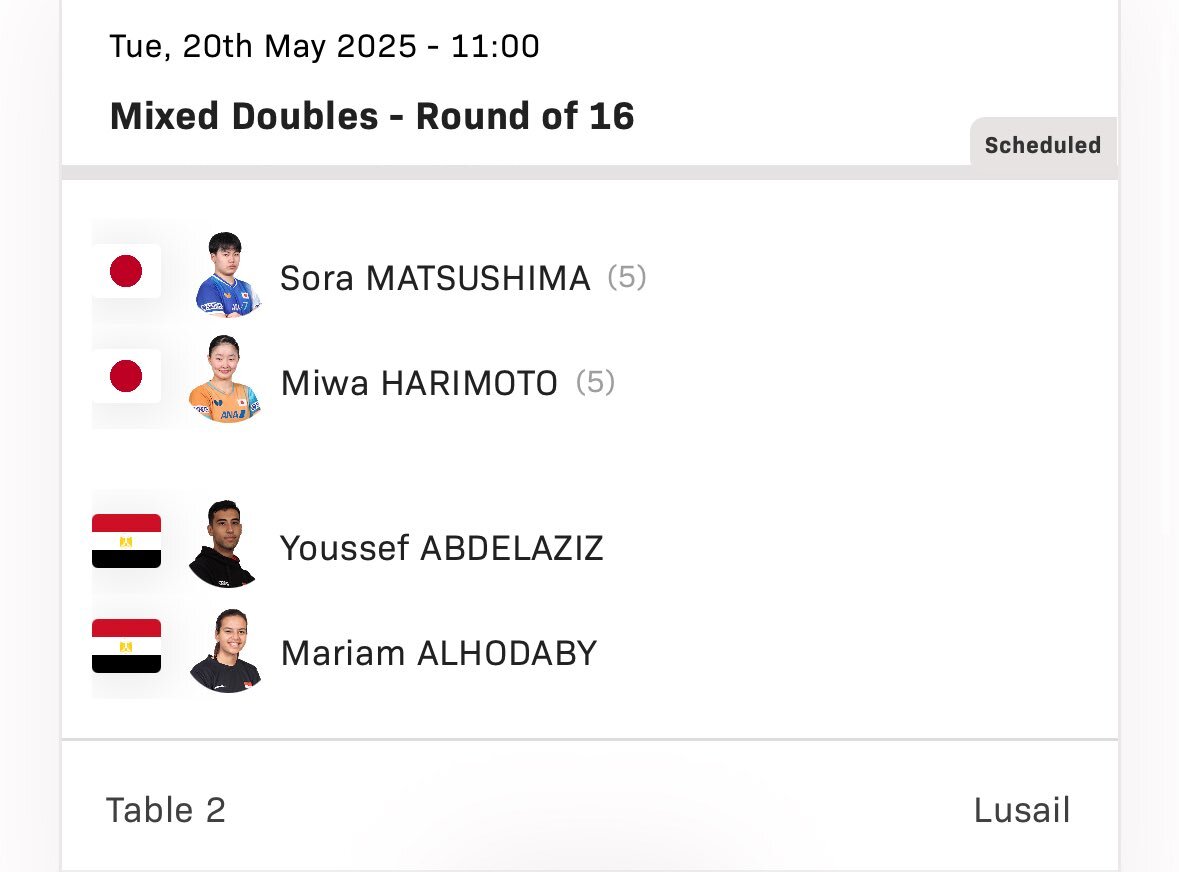Click seed number (5) after Matsushima
This screenshot has width=1179, height=872.
click(627, 277)
